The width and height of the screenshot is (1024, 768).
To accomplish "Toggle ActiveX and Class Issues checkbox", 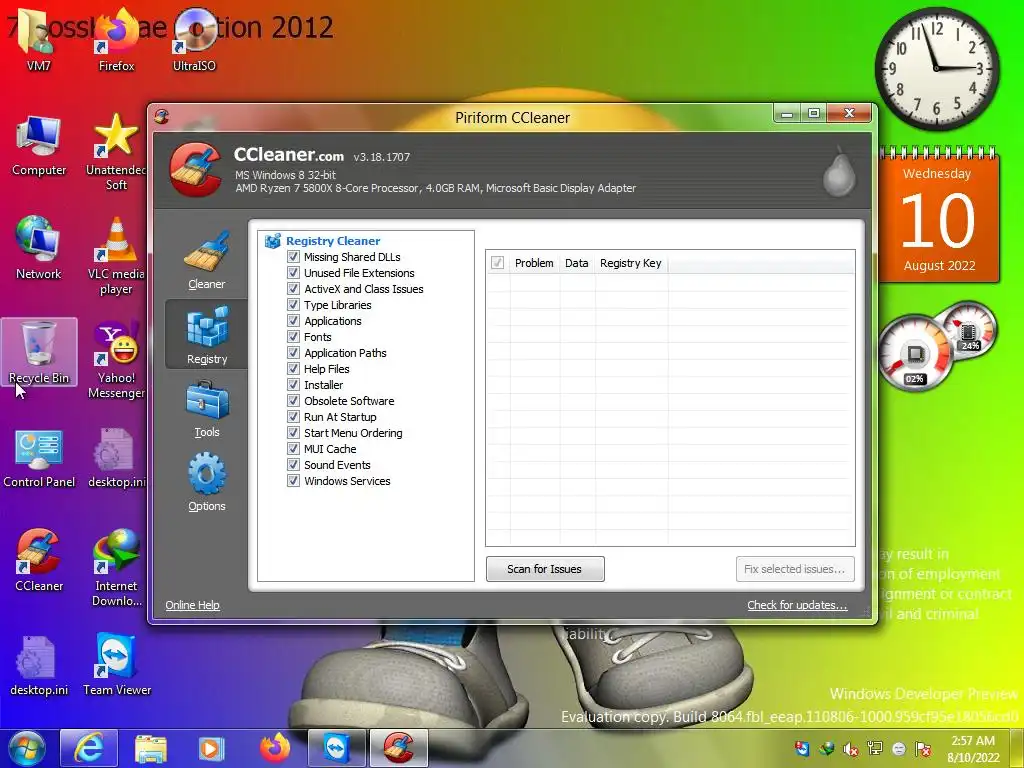I will point(293,289).
